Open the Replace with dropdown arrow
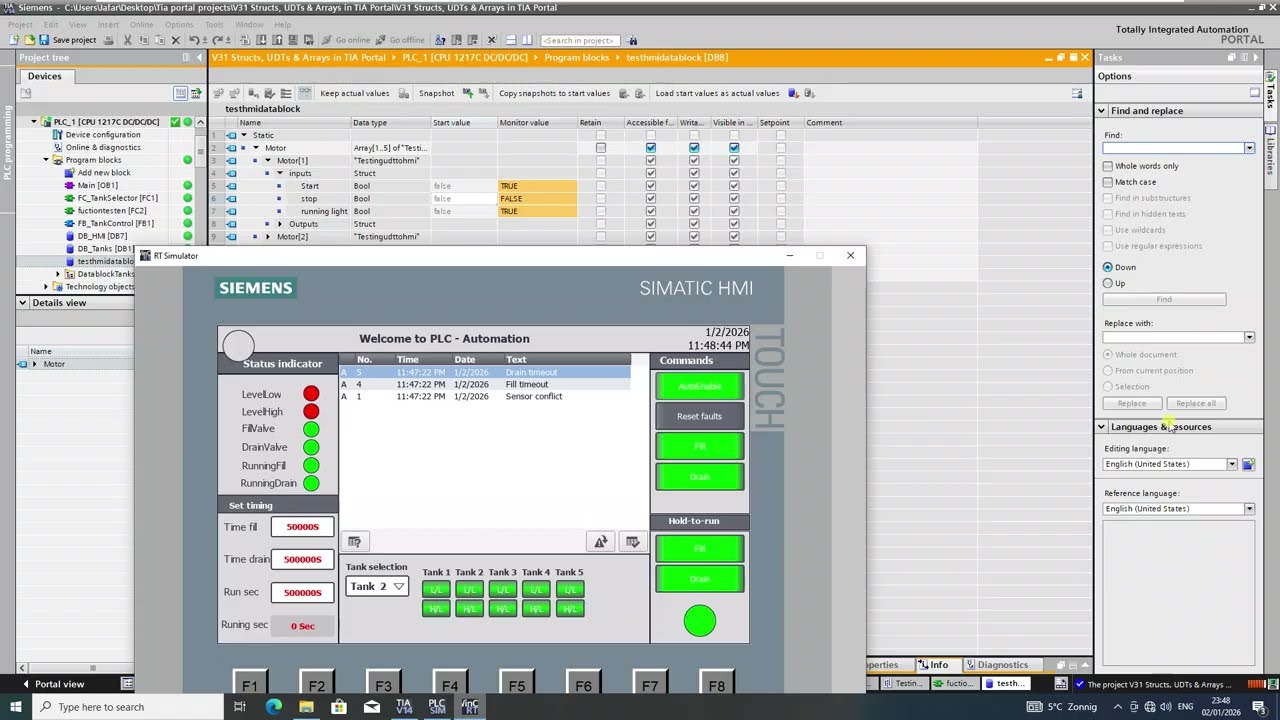This screenshot has width=1280, height=720. tap(1249, 337)
